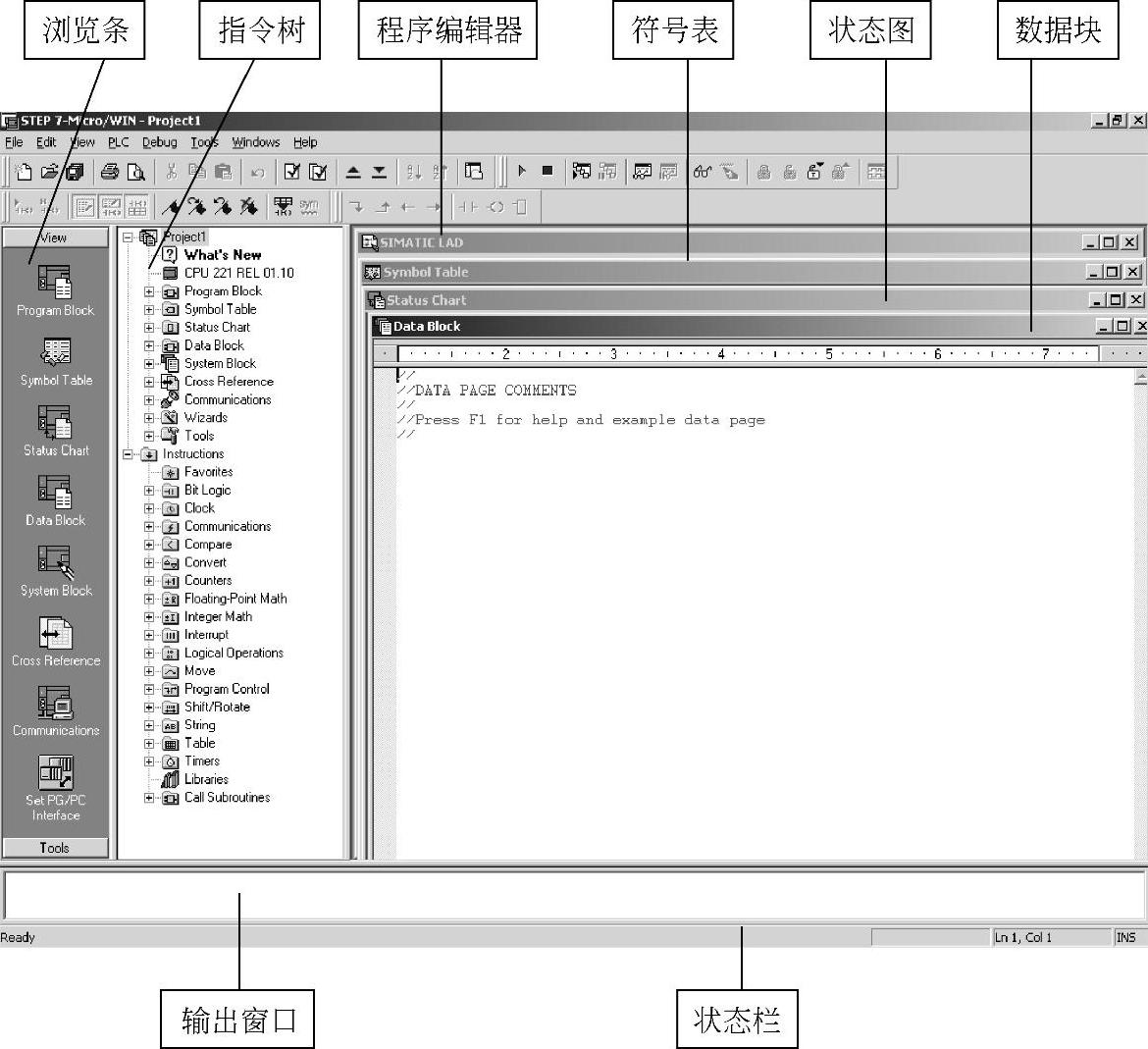
Task: Expand the Floating-Point Math folder
Action: coord(149,599)
